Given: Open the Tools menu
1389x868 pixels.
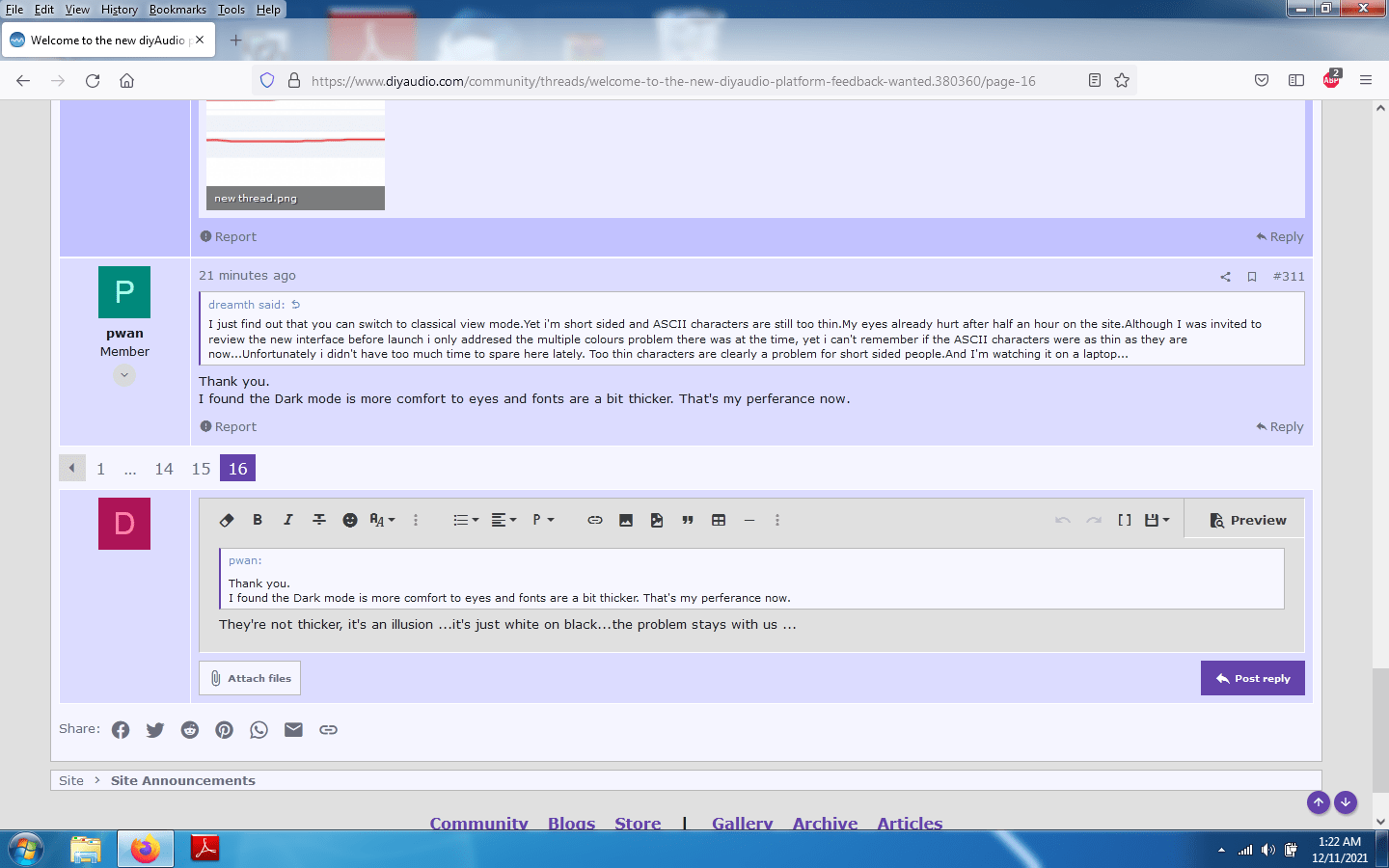Looking at the screenshot, I should (231, 10).
